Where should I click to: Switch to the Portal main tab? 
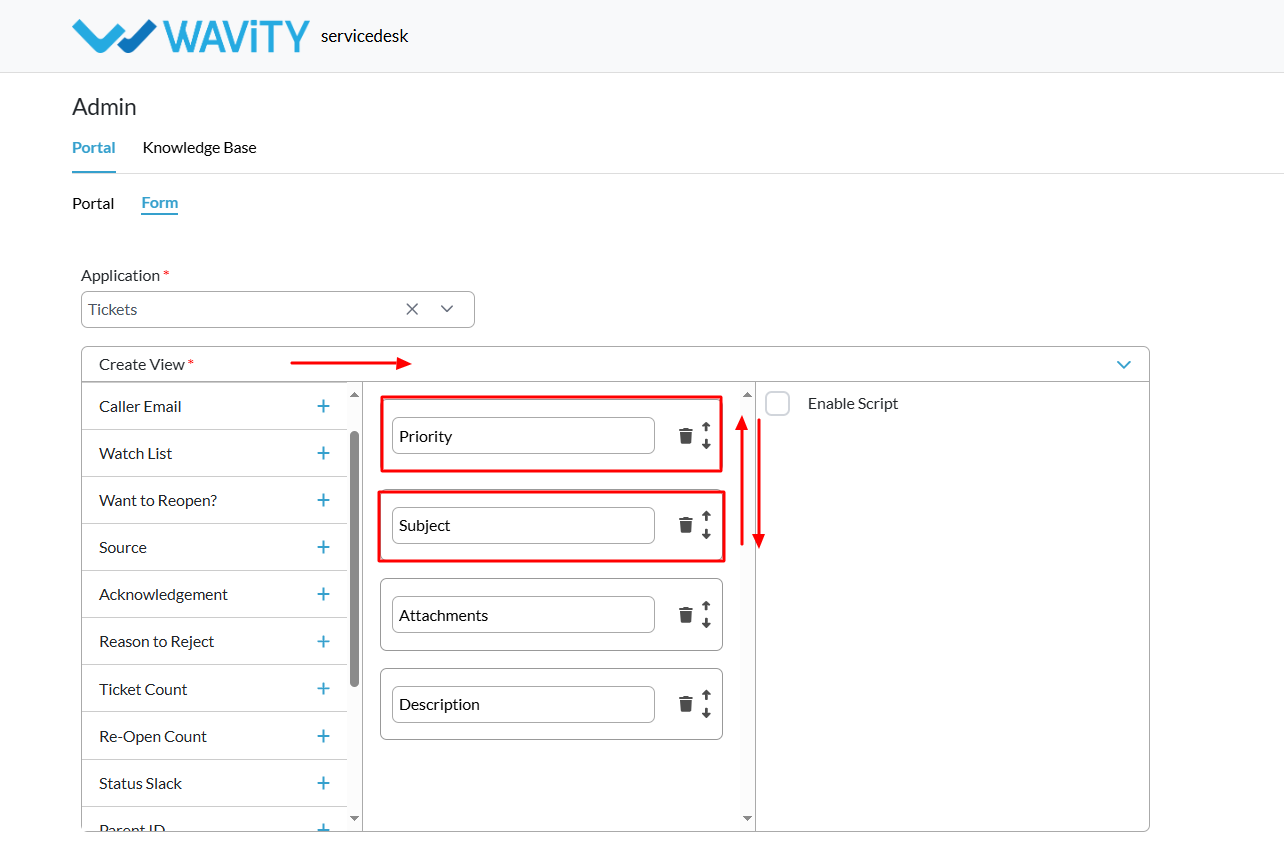[94, 147]
